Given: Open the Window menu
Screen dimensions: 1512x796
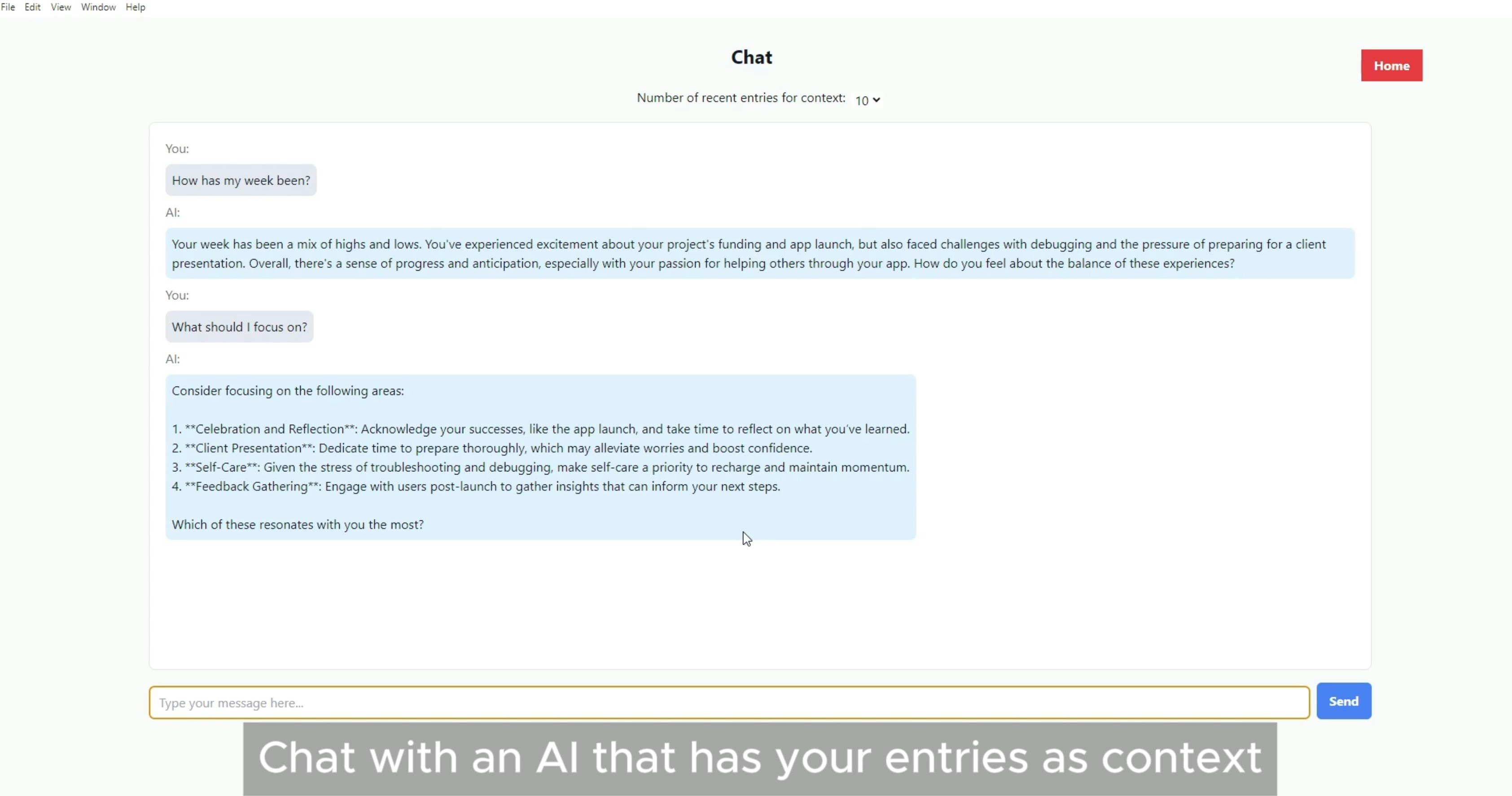Looking at the screenshot, I should pyautogui.click(x=98, y=7).
